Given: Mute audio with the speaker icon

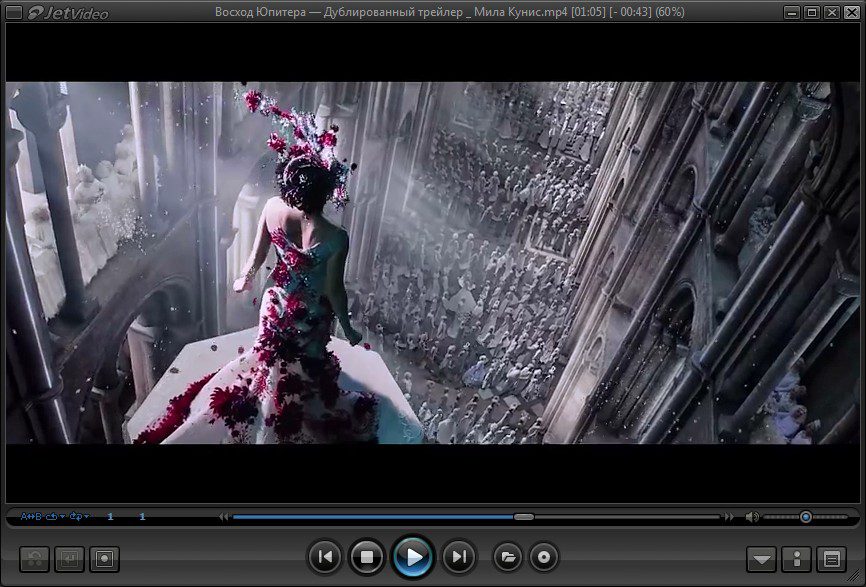Looking at the screenshot, I should click(751, 517).
